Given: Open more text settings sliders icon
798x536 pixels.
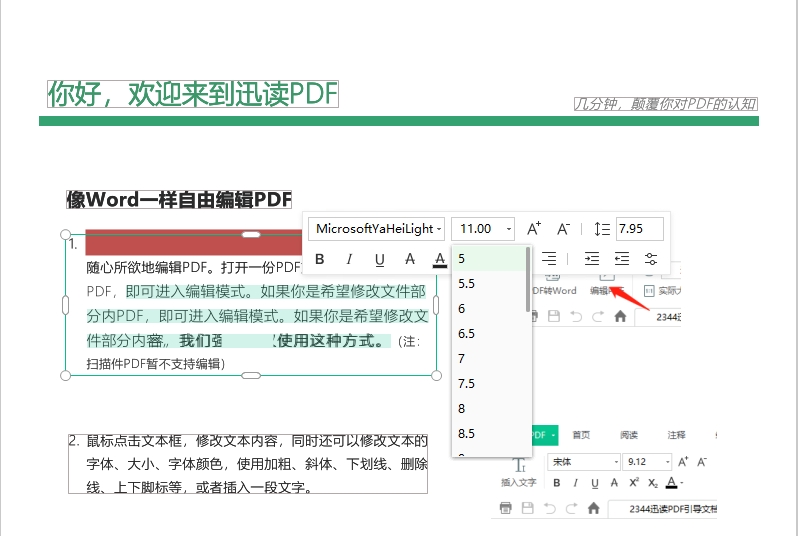Looking at the screenshot, I should (651, 259).
